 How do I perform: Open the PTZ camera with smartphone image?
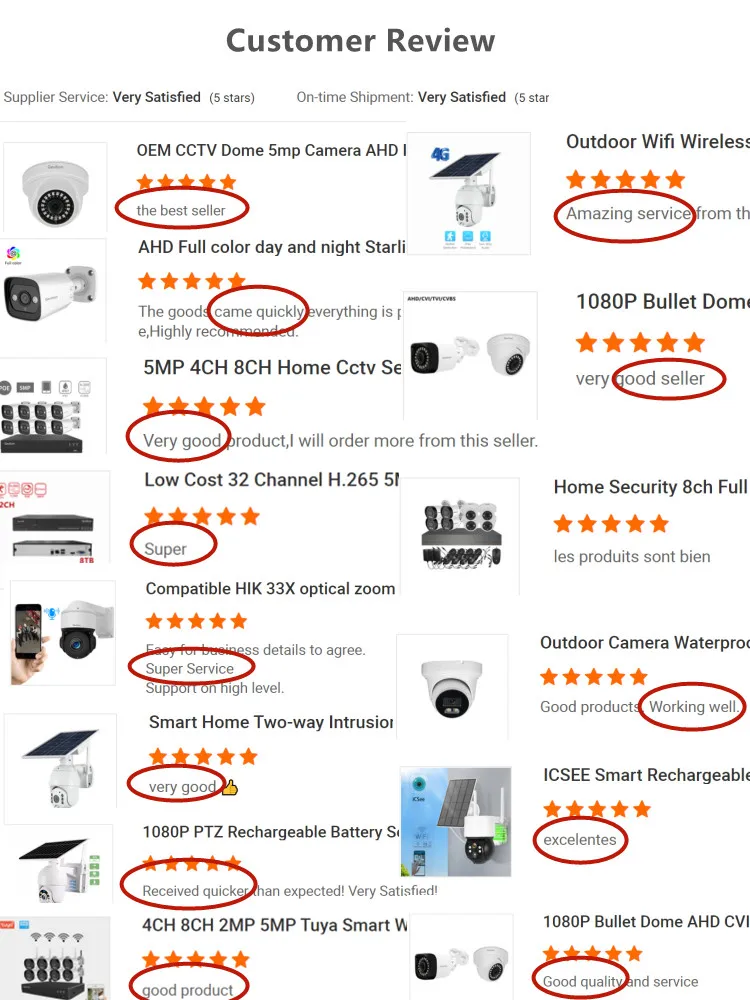click(x=63, y=633)
